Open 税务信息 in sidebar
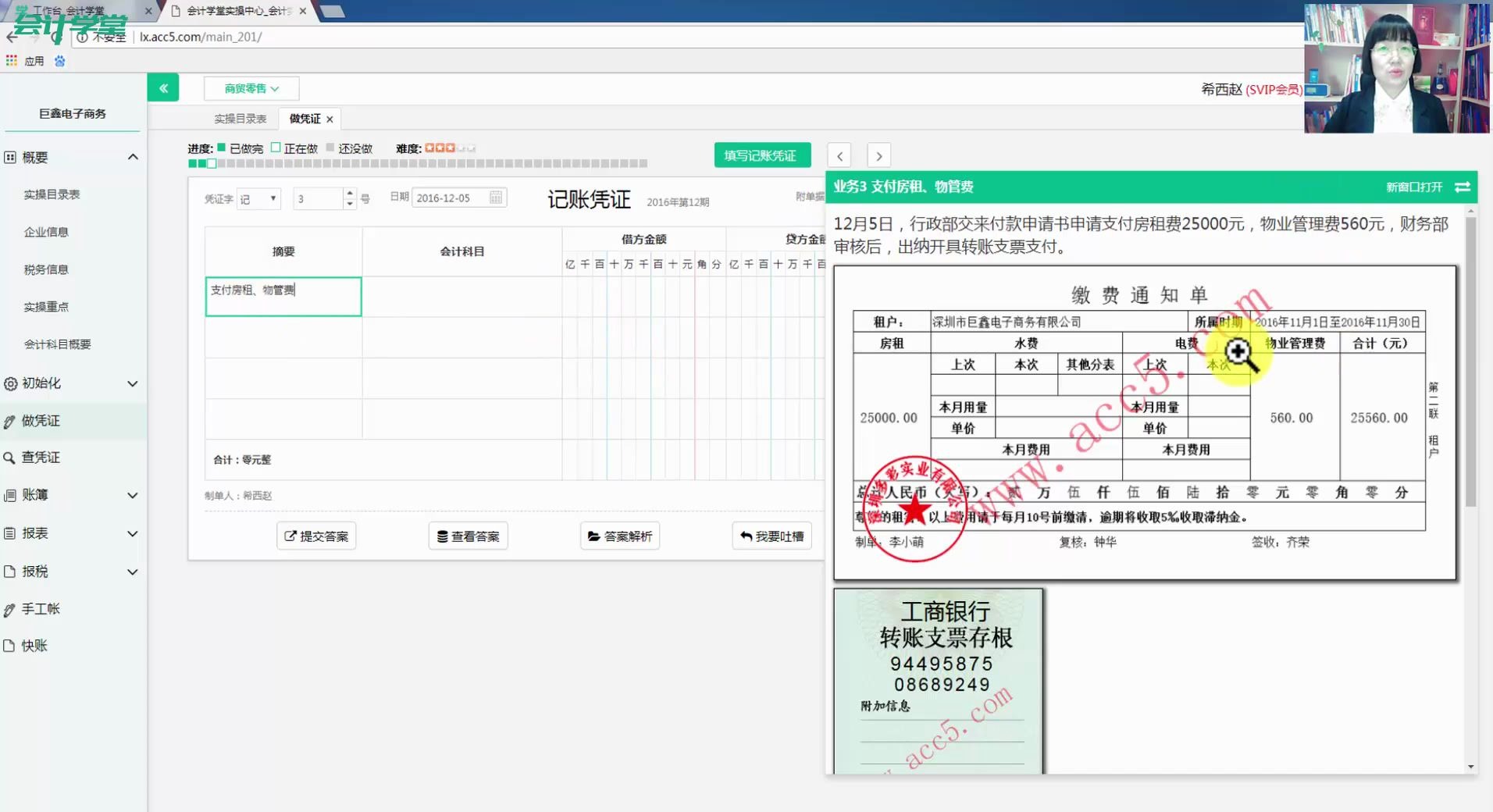This screenshot has width=1493, height=812. point(46,269)
